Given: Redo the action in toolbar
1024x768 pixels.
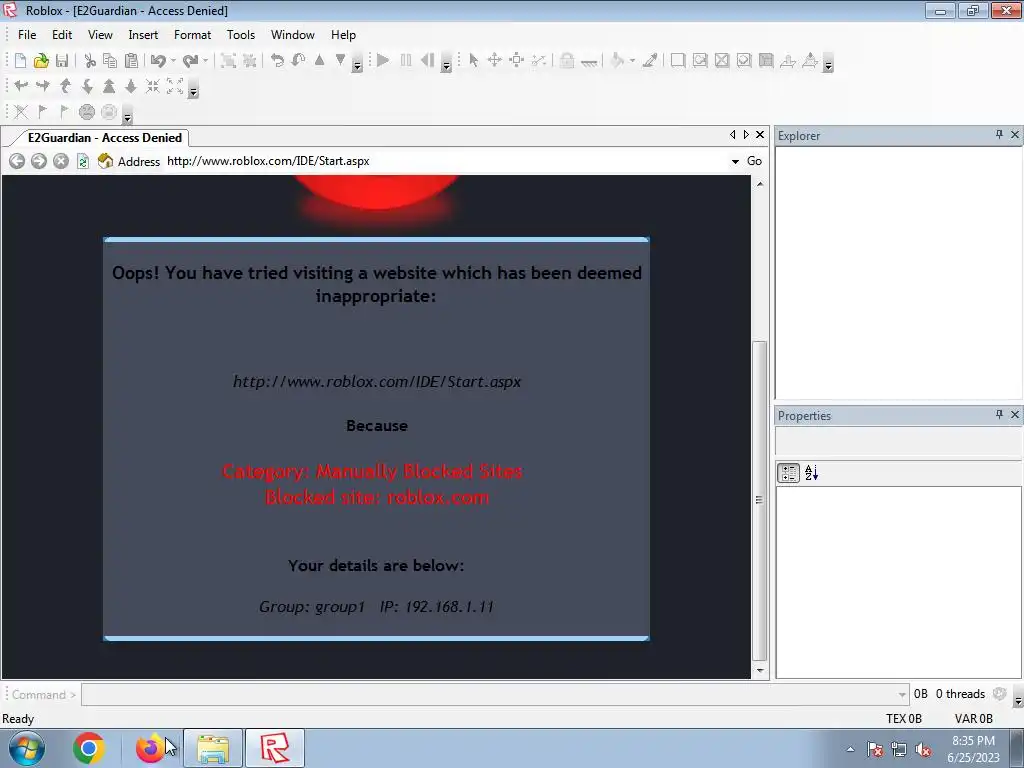Looking at the screenshot, I should (x=190, y=61).
